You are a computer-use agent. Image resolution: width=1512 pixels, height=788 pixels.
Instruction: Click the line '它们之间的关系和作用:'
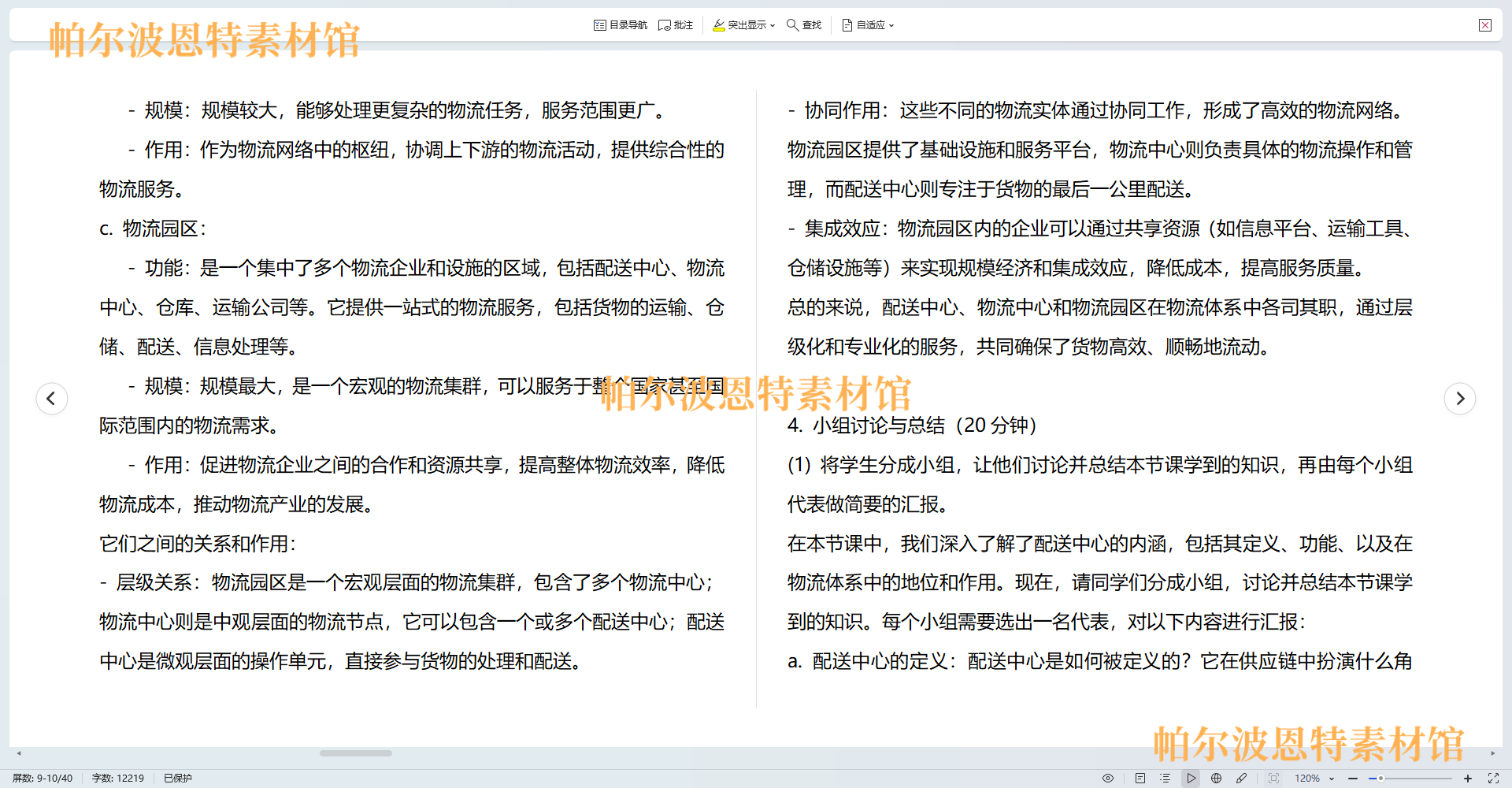pyautogui.click(x=198, y=544)
